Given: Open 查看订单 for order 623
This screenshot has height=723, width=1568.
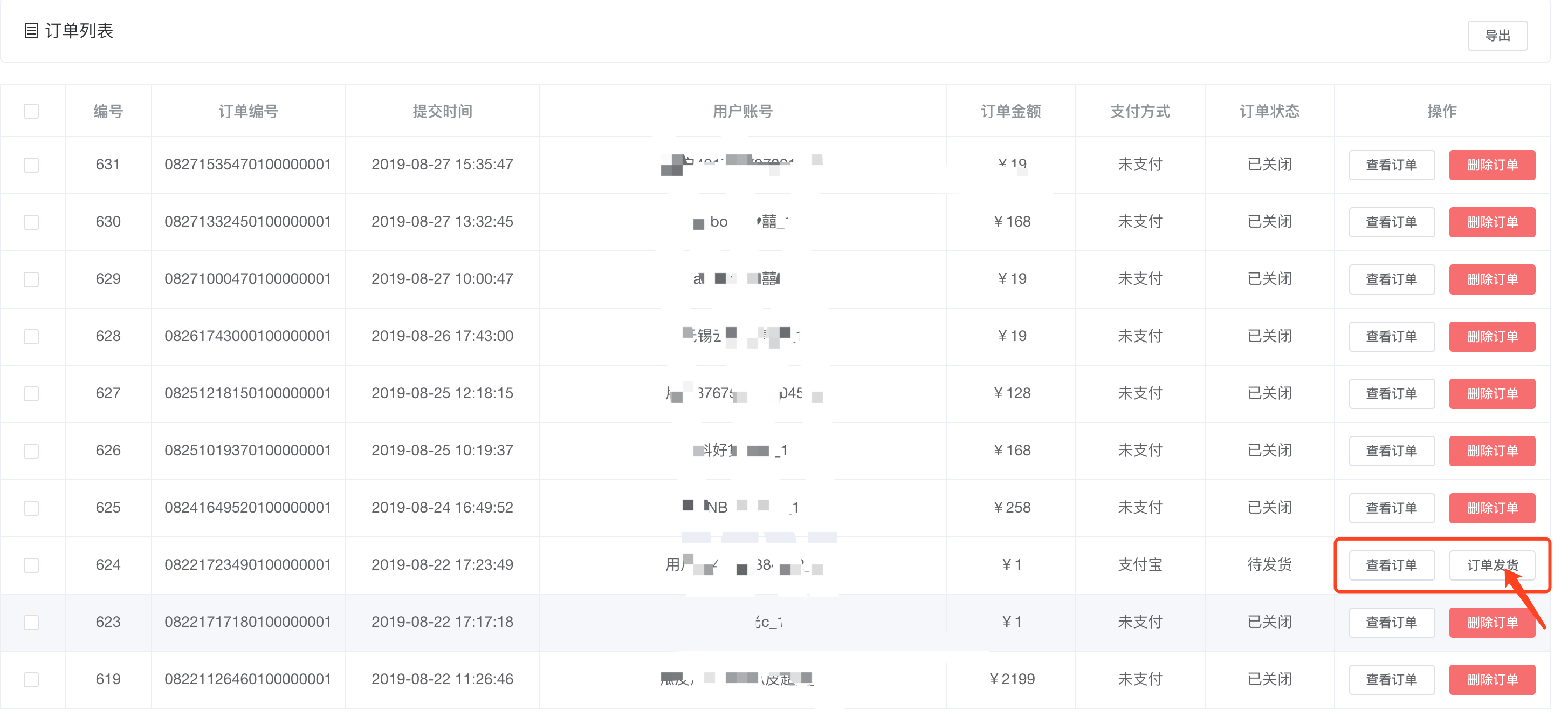Looking at the screenshot, I should 1392,623.
